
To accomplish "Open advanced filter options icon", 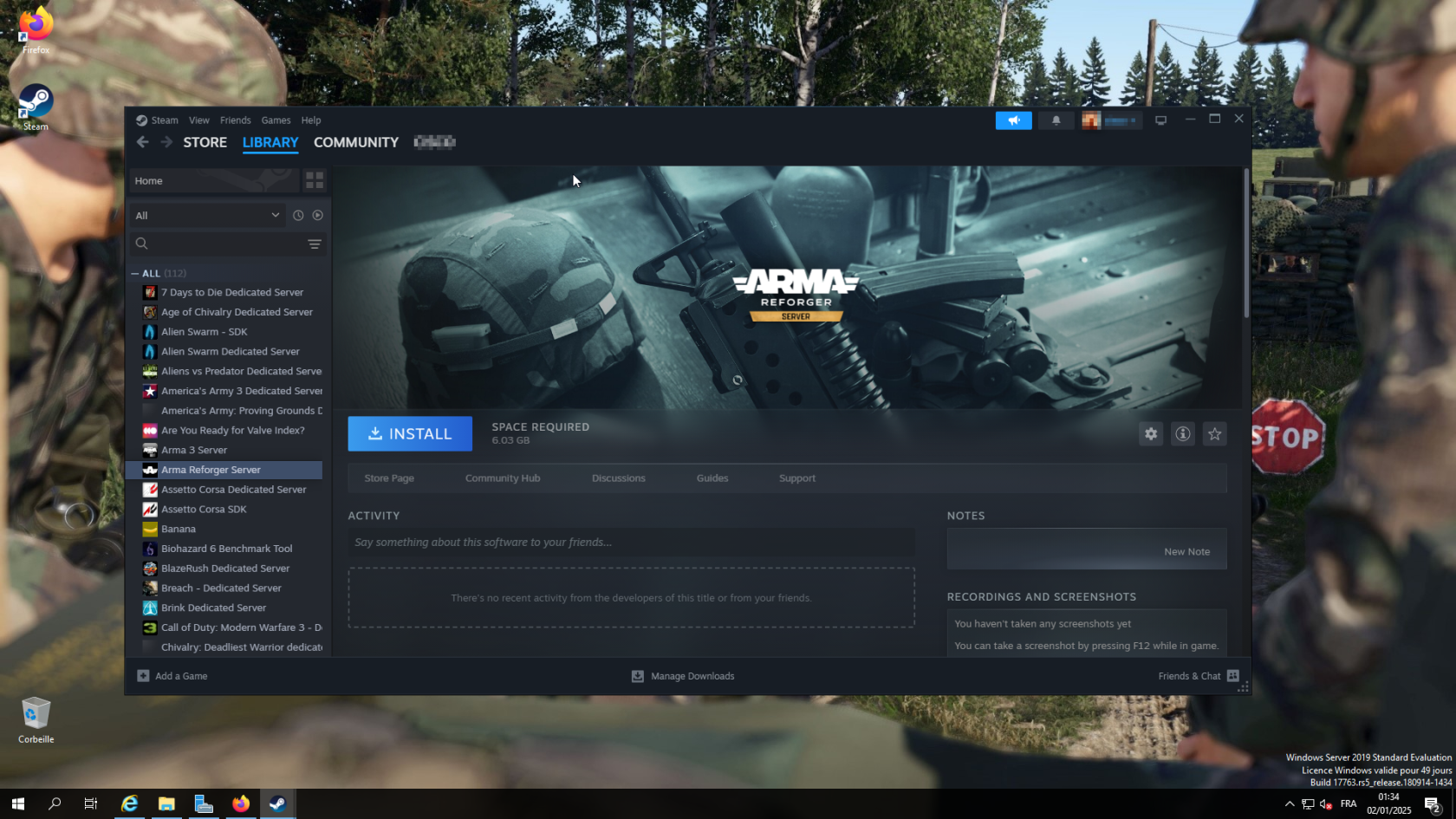I will [x=315, y=244].
